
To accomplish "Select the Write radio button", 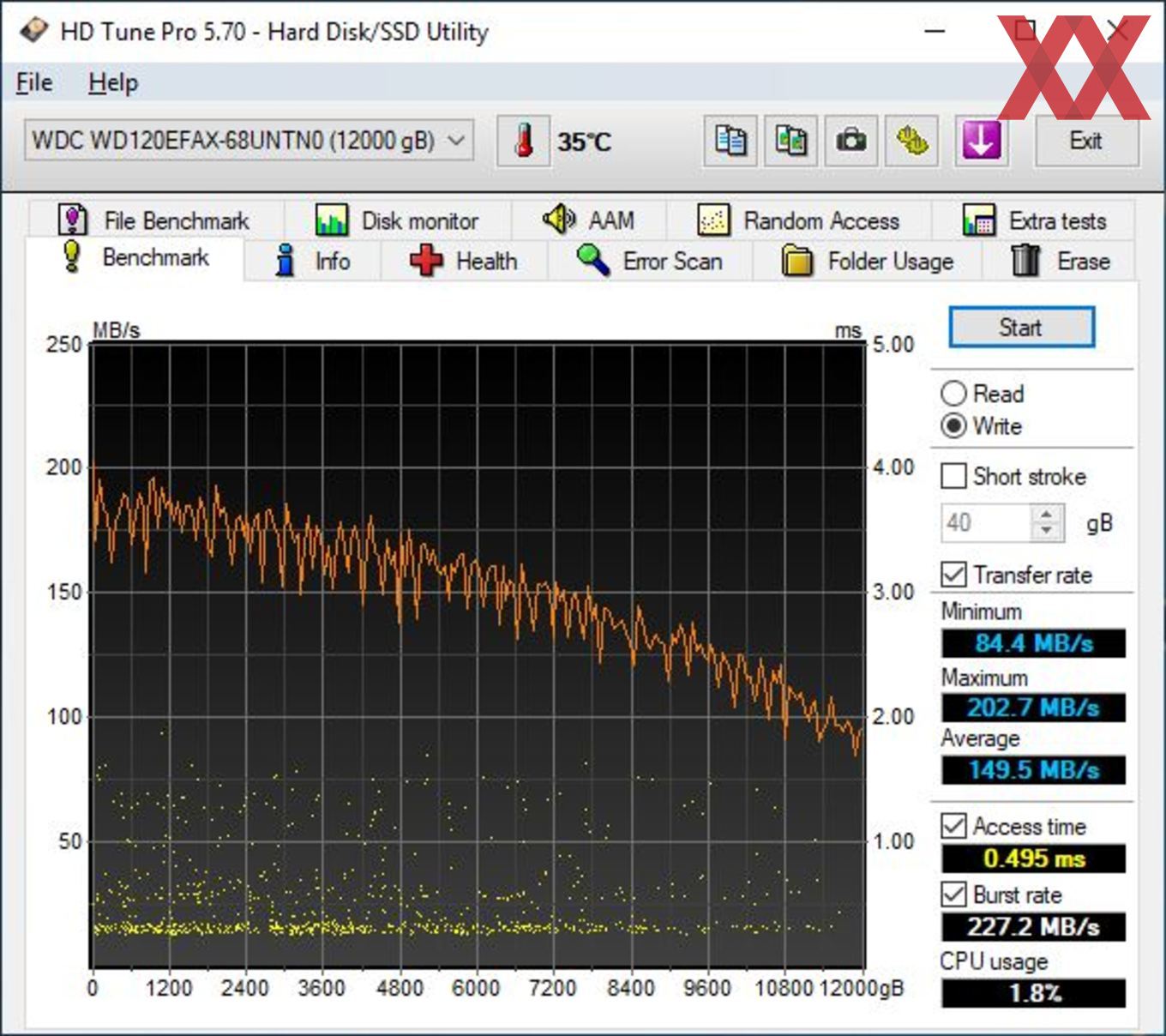I will click(x=953, y=426).
